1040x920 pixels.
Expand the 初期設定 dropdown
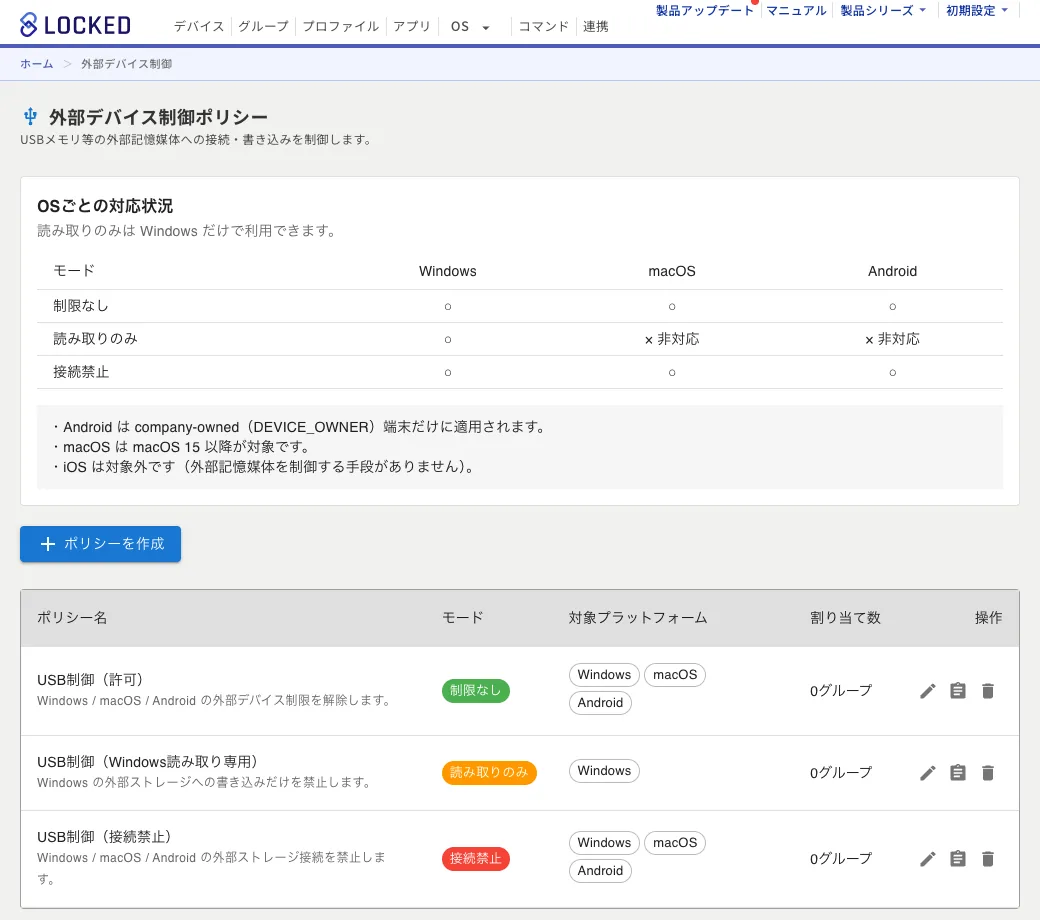coord(976,10)
